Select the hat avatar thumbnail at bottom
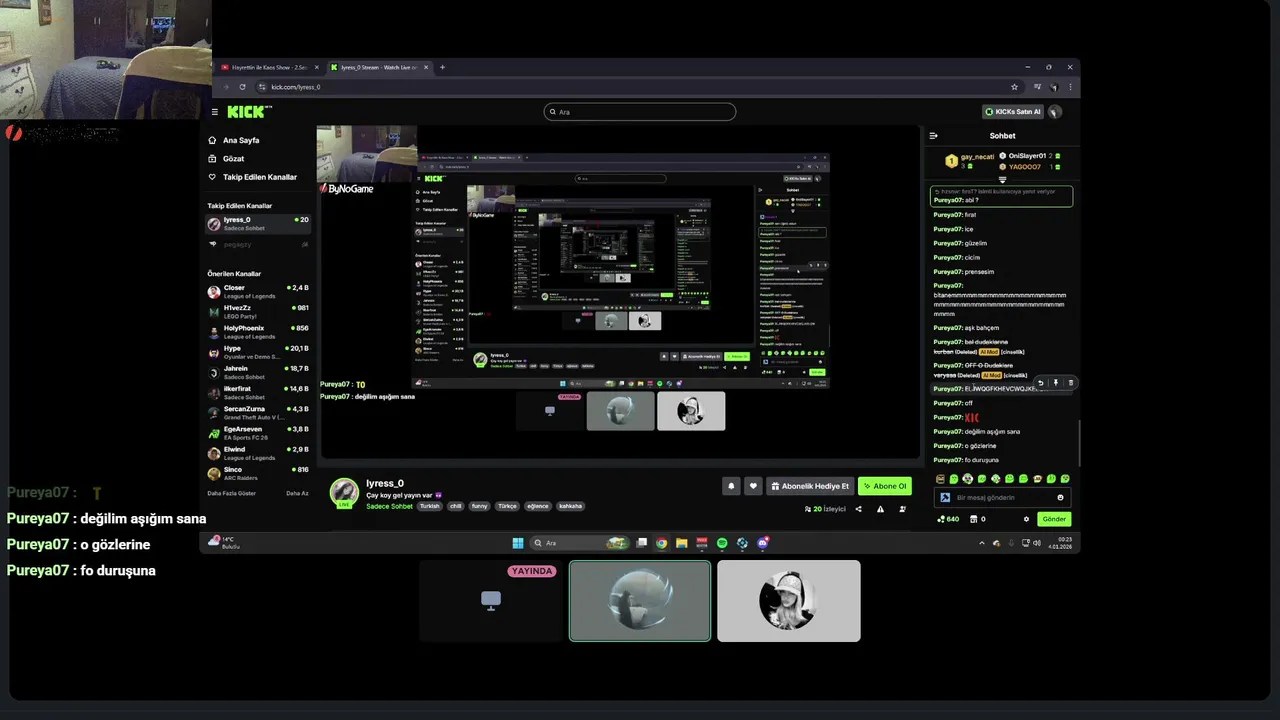1280x720 pixels. coord(788,600)
